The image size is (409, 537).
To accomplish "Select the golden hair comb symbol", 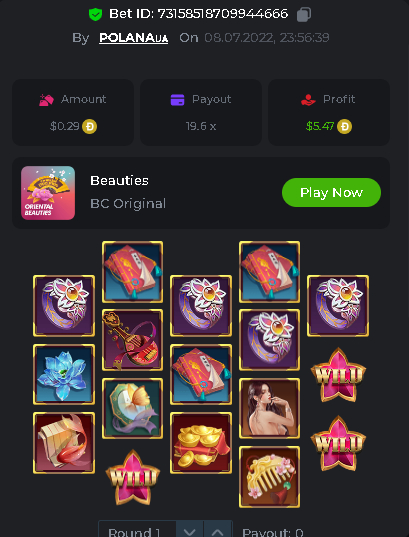I will click(270, 477).
